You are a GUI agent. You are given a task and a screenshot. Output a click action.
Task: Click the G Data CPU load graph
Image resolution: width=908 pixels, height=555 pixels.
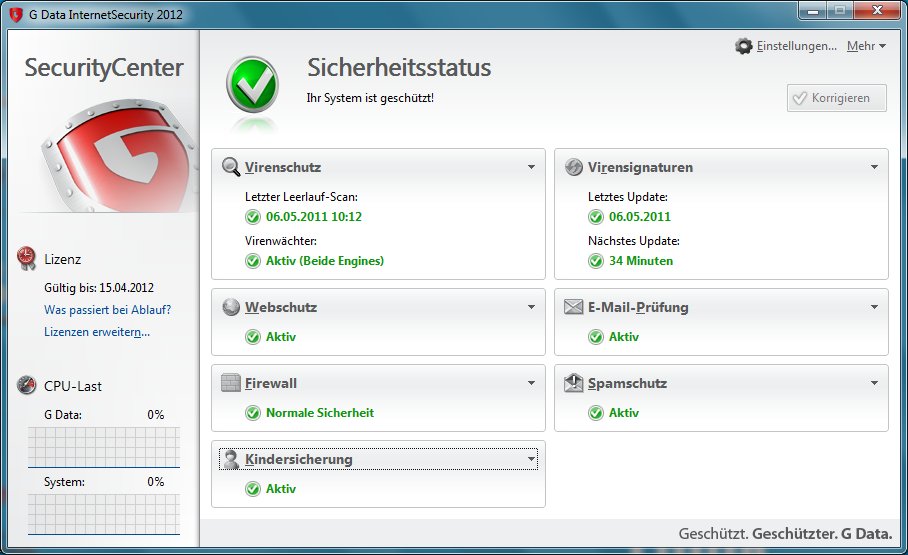(104, 446)
